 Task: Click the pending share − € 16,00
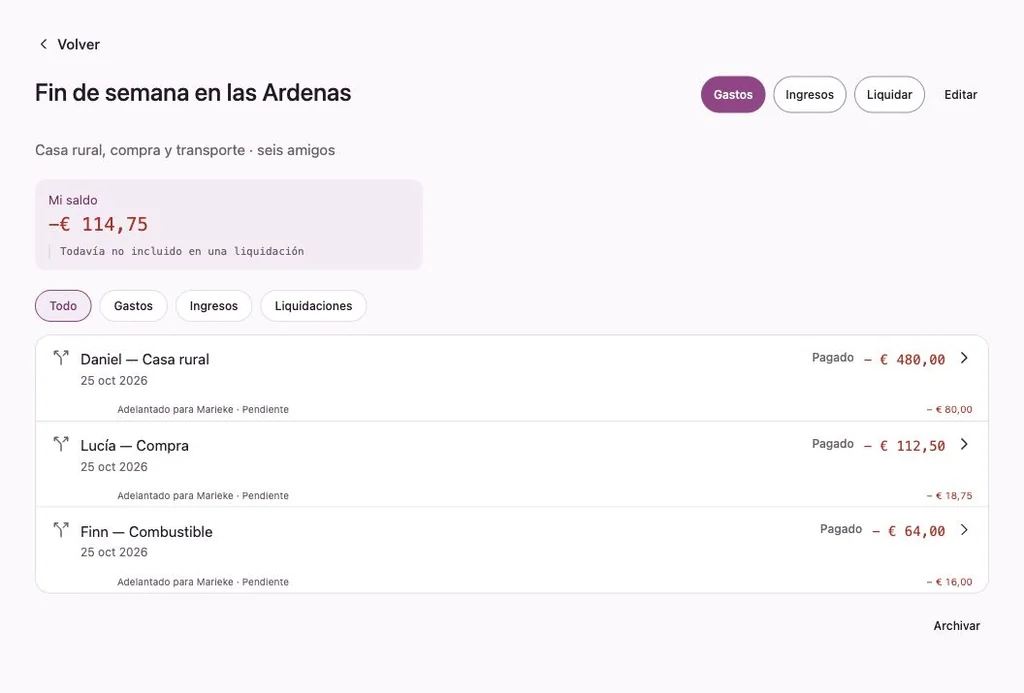coord(950,582)
